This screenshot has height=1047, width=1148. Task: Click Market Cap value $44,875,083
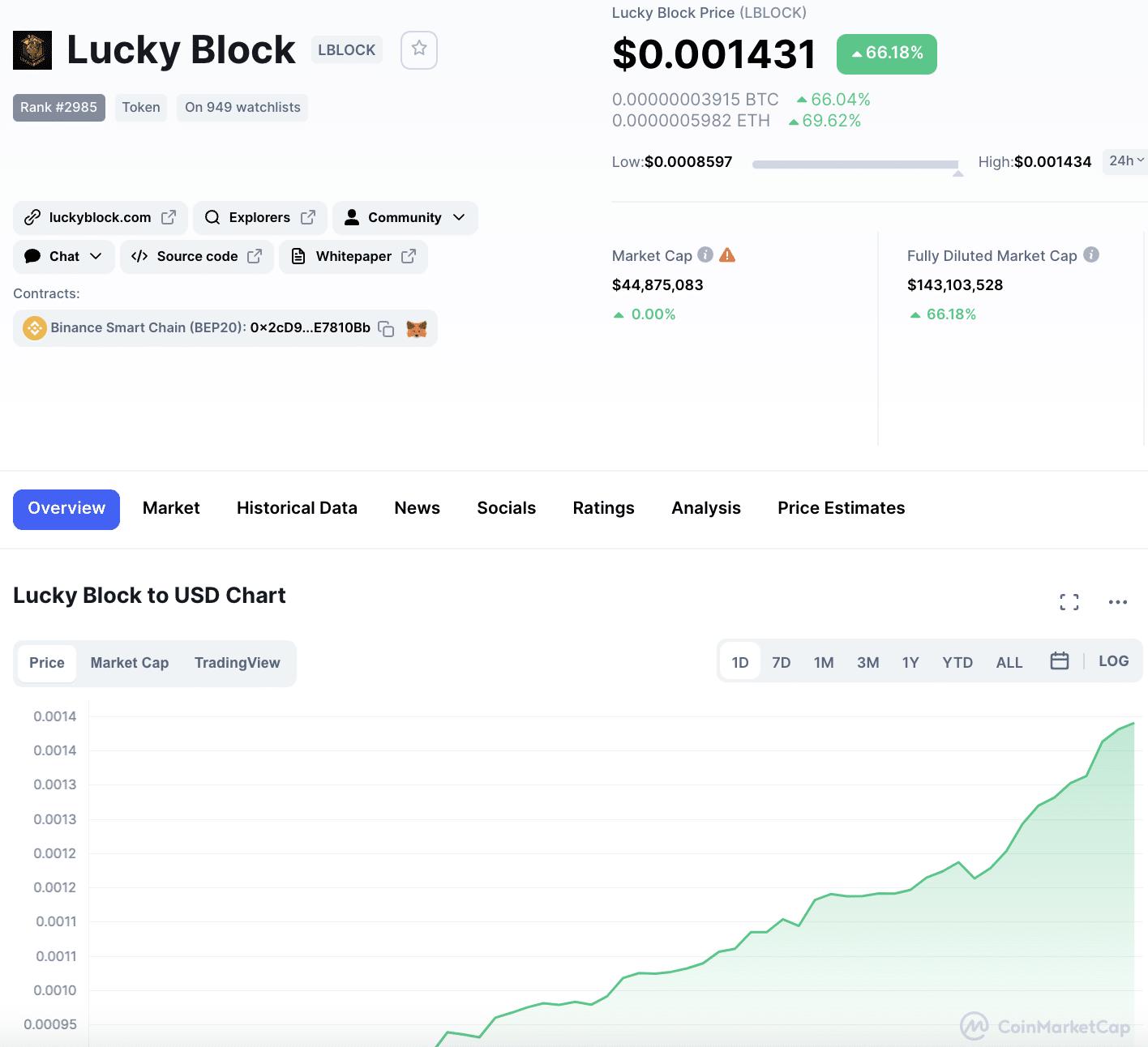[658, 285]
